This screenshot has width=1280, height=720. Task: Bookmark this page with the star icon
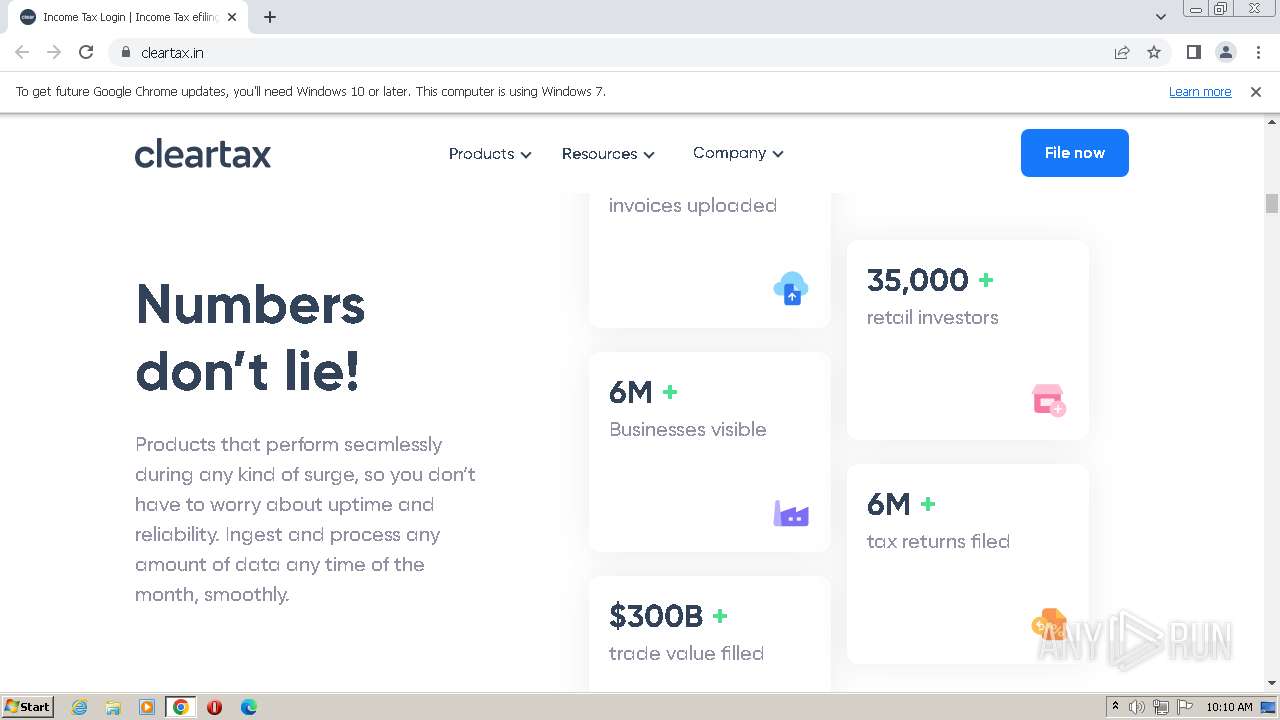point(1154,52)
